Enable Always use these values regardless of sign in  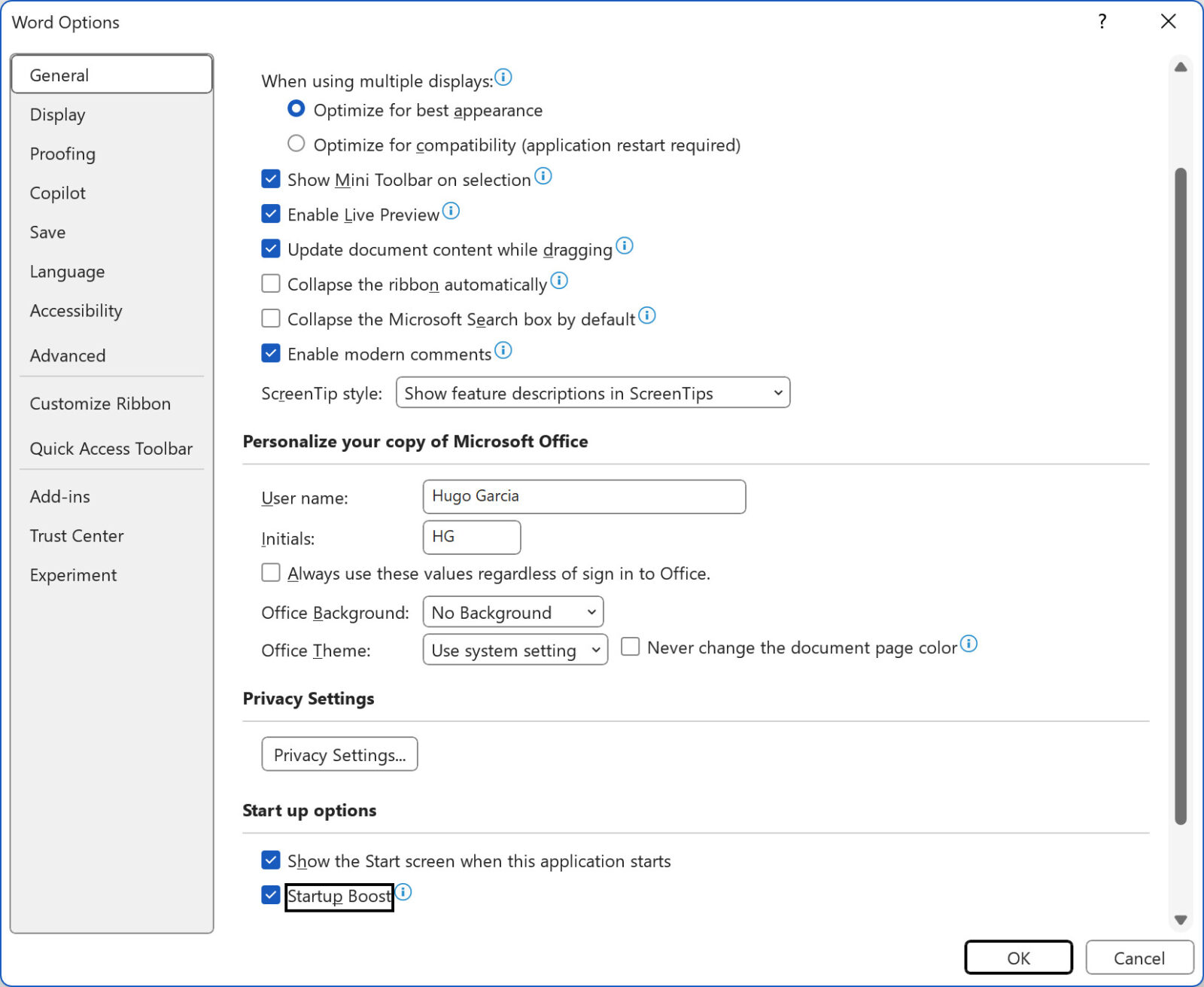pos(270,572)
